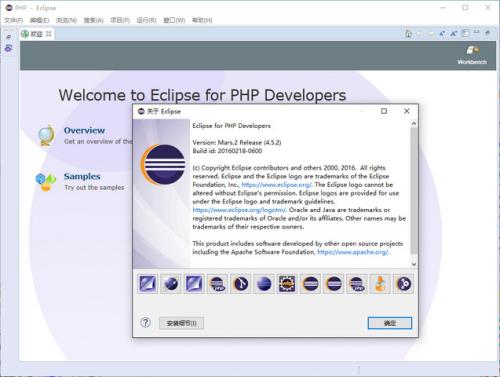500x377 pixels.
Task: Click the connected-circles feature icon at row end
Action: (404, 284)
